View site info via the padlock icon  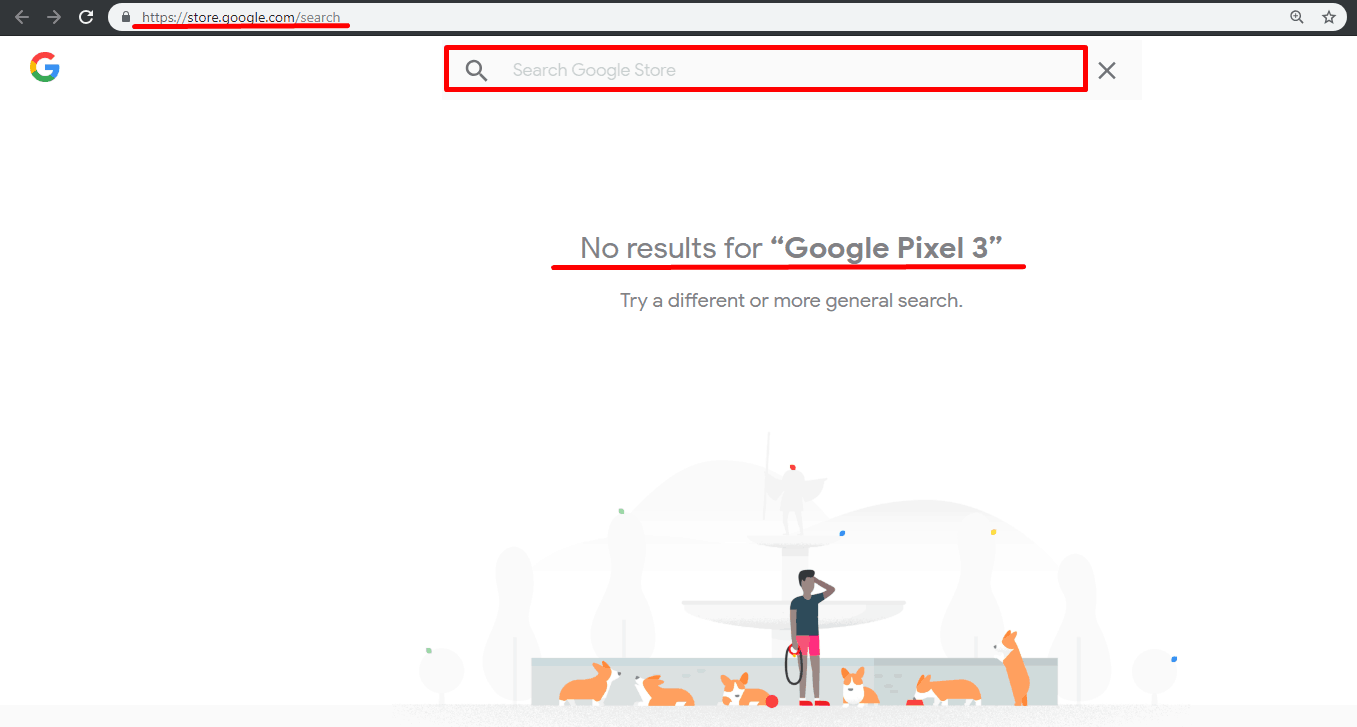click(126, 17)
